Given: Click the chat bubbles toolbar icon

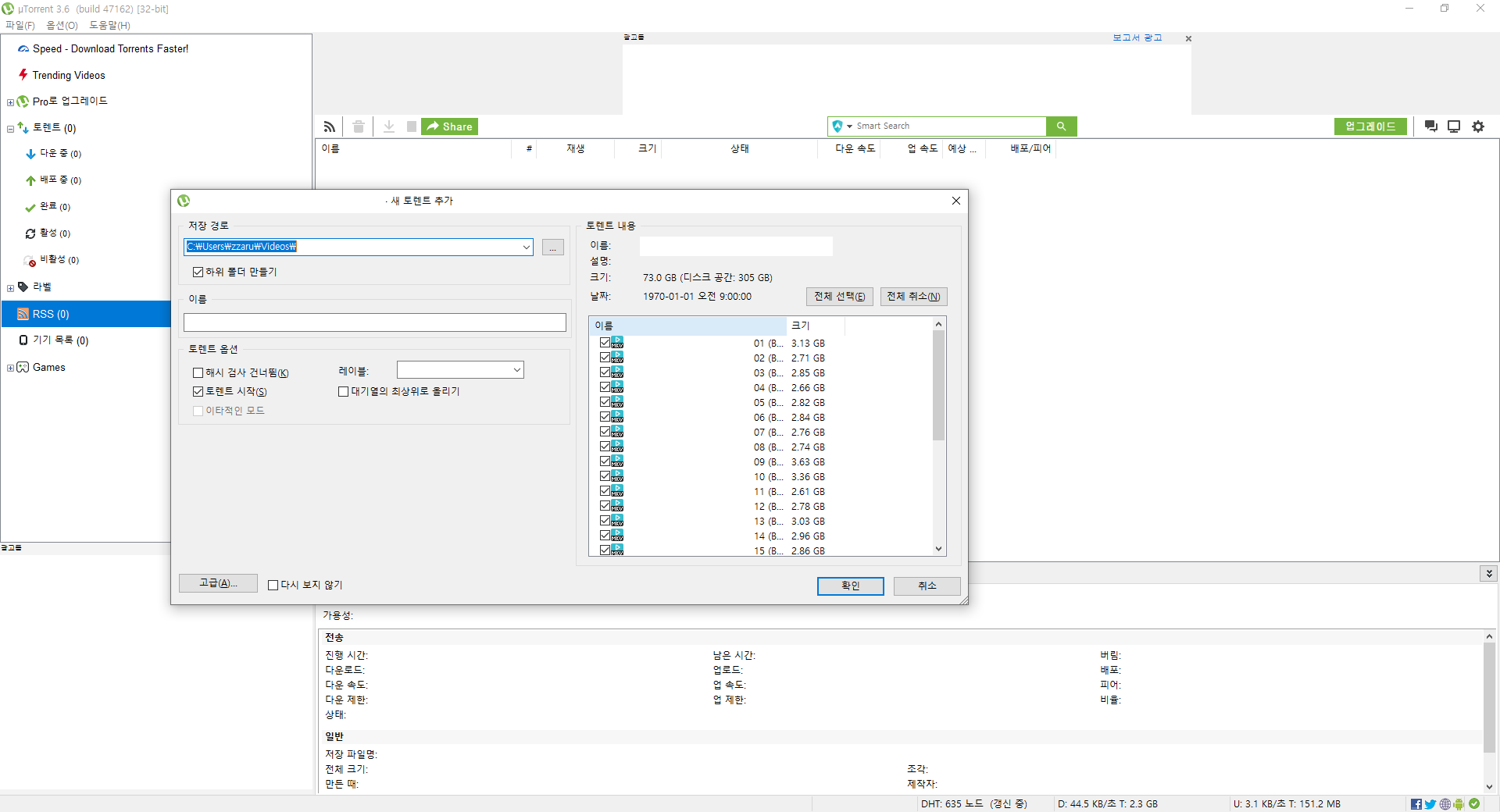Looking at the screenshot, I should 1431,126.
